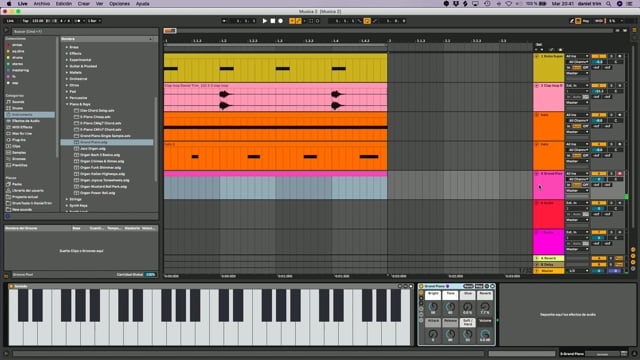Viewport: 640px width, 360px height.
Task: Open the Sounds category
Action: [x=18, y=102]
